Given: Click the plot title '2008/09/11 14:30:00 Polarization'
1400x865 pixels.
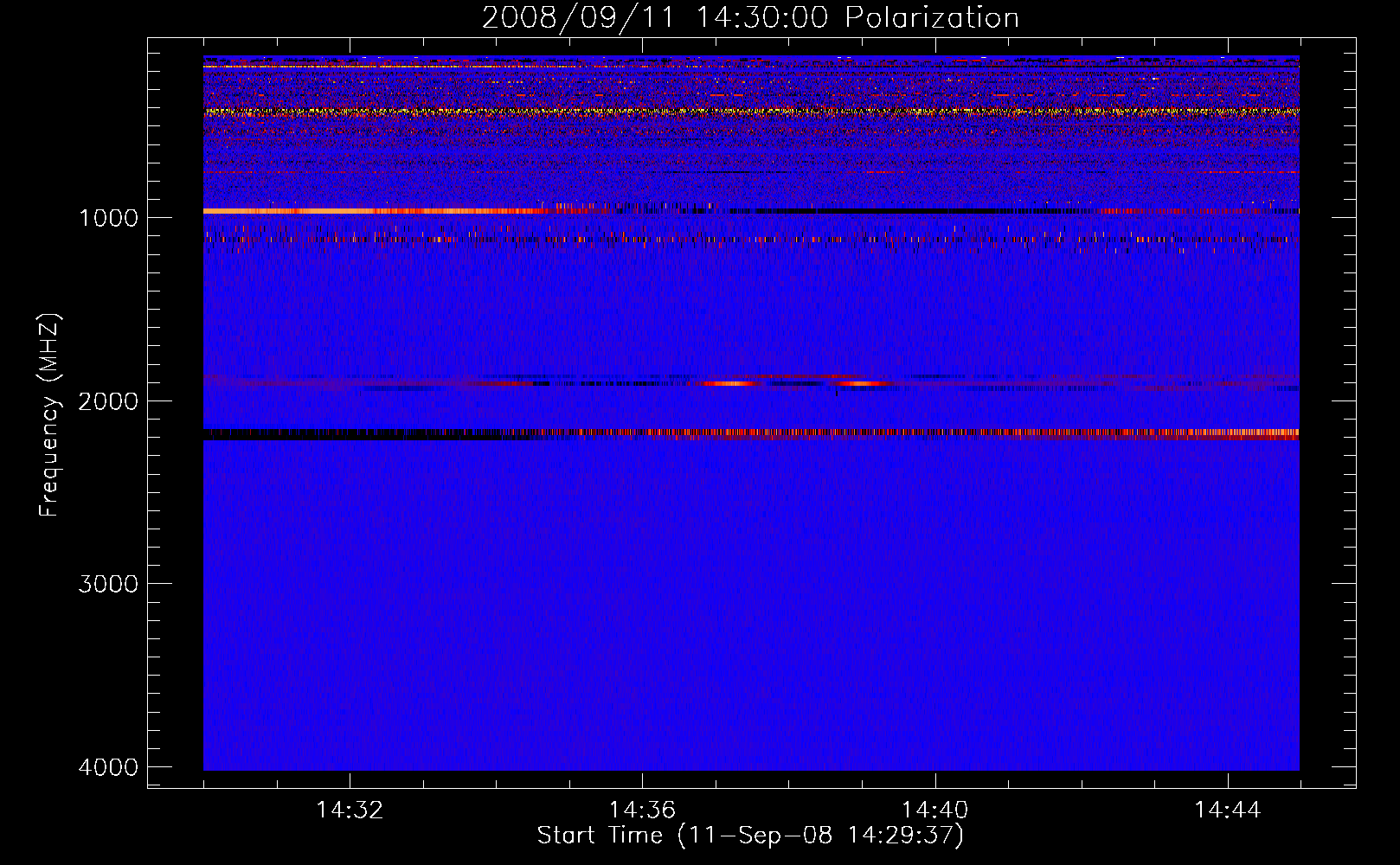Looking at the screenshot, I should 750,18.
